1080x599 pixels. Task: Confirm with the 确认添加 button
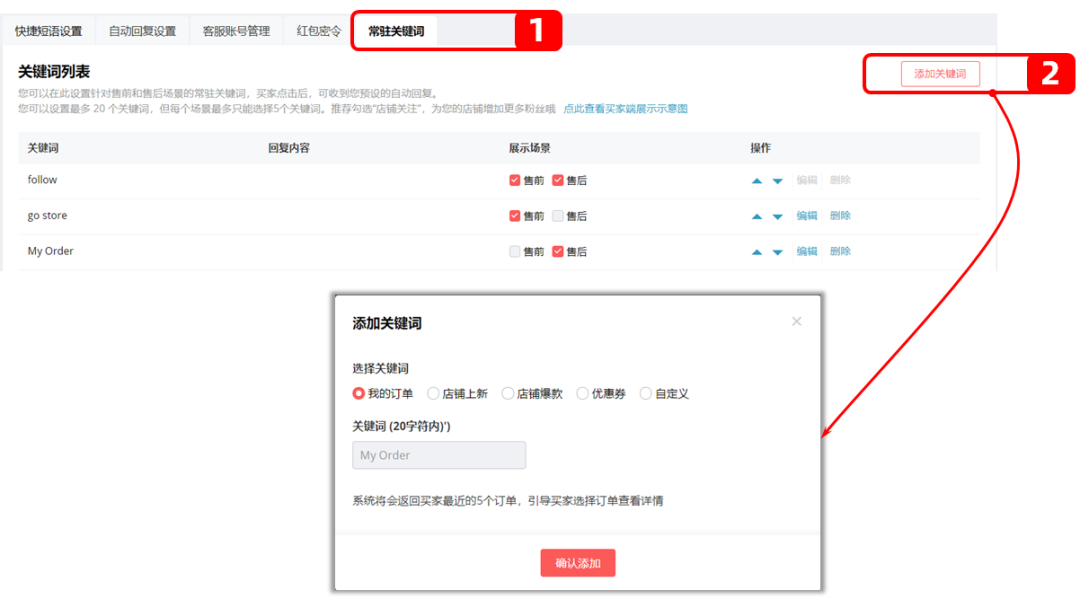tap(577, 562)
